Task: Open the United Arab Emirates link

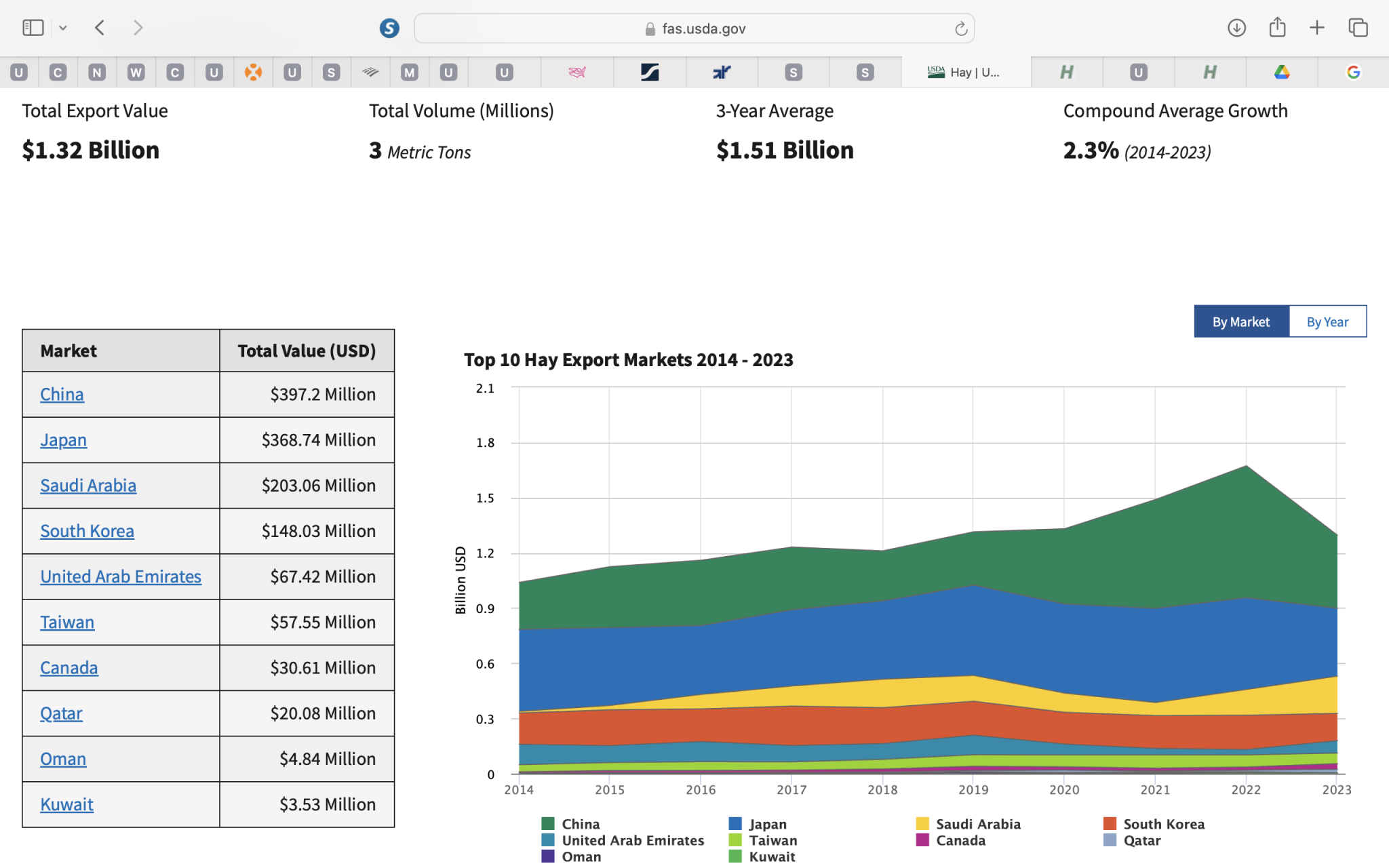Action: tap(121, 576)
